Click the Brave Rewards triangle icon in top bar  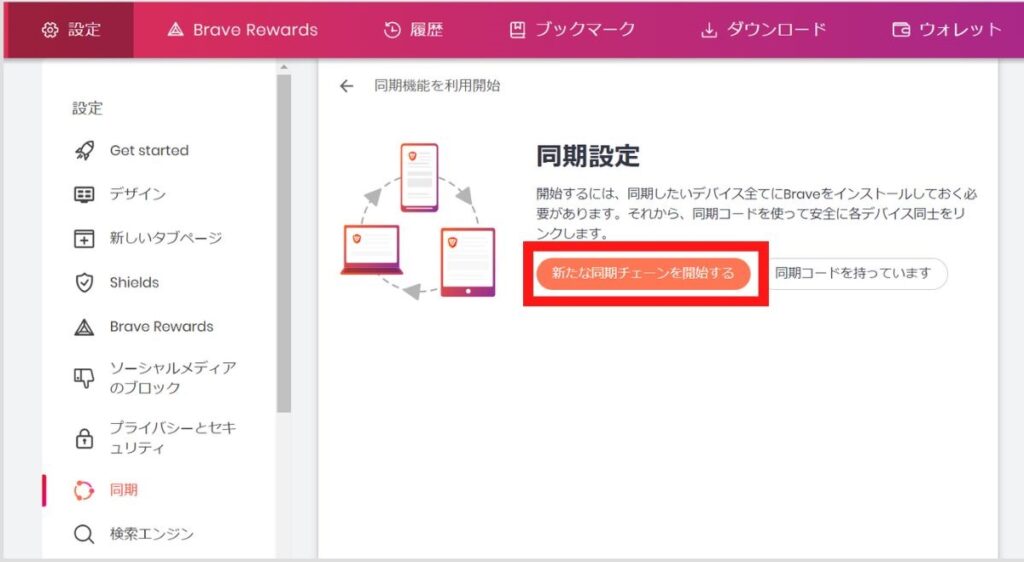[x=176, y=29]
